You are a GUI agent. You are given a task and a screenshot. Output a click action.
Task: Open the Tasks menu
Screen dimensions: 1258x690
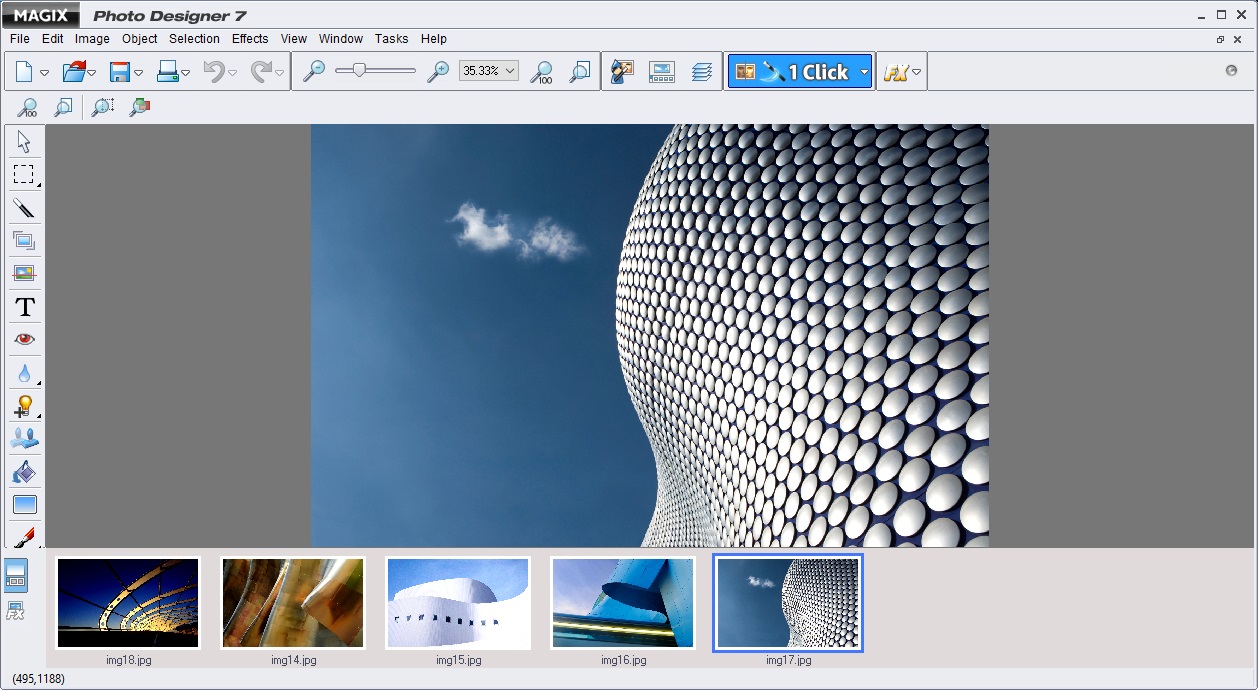pyautogui.click(x=392, y=39)
